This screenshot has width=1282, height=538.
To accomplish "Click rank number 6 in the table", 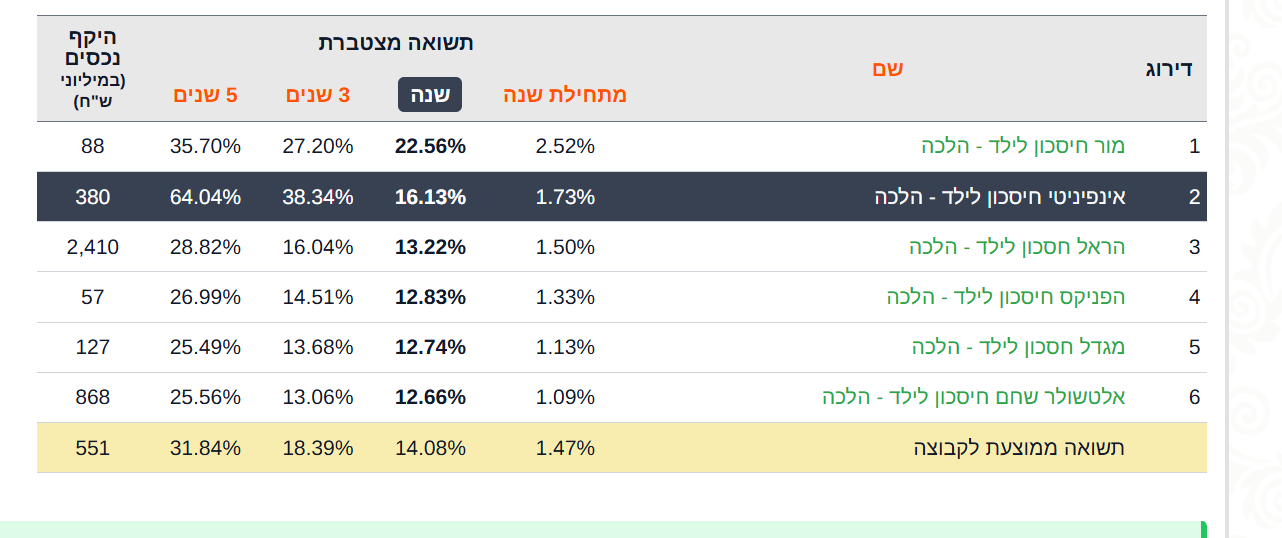I will coord(1194,397).
